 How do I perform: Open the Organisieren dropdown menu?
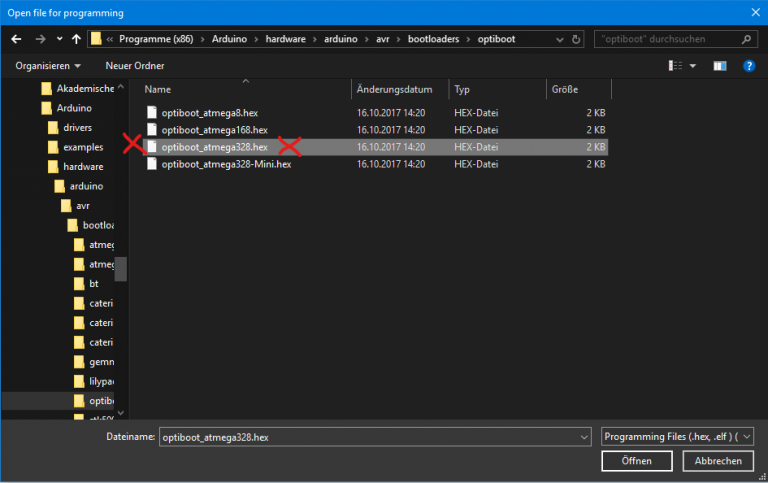pos(49,65)
